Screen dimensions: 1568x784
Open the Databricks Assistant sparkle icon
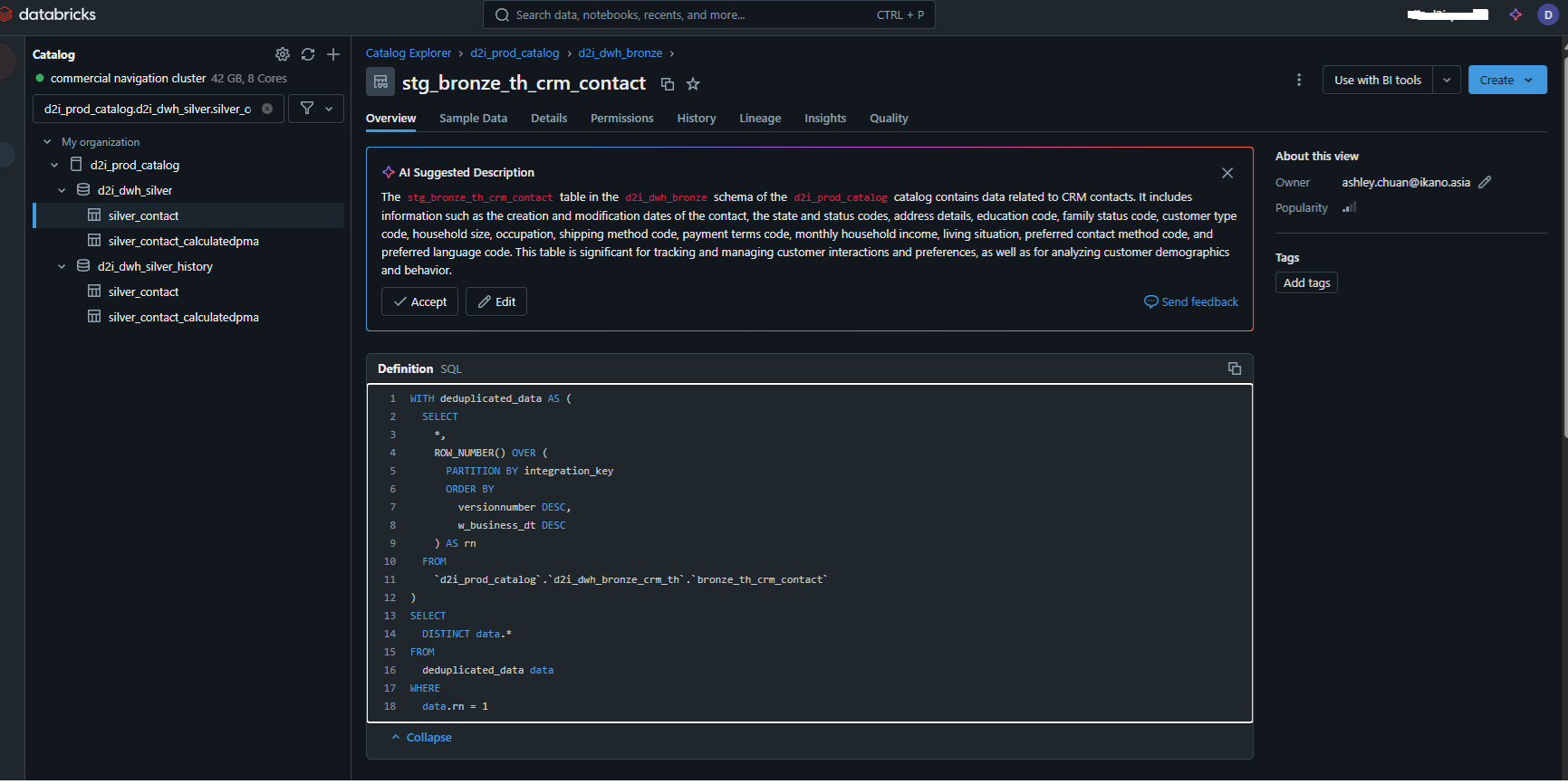pyautogui.click(x=1515, y=14)
